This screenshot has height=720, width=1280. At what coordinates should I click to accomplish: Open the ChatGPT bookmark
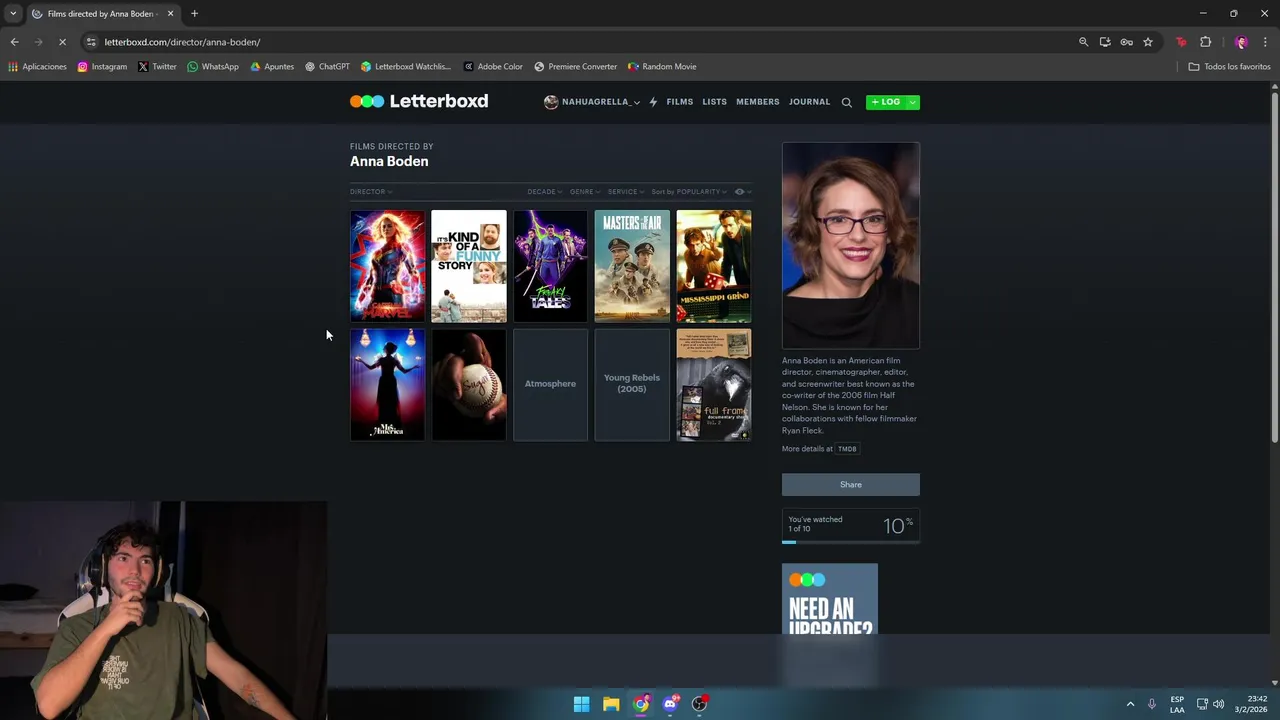[327, 67]
